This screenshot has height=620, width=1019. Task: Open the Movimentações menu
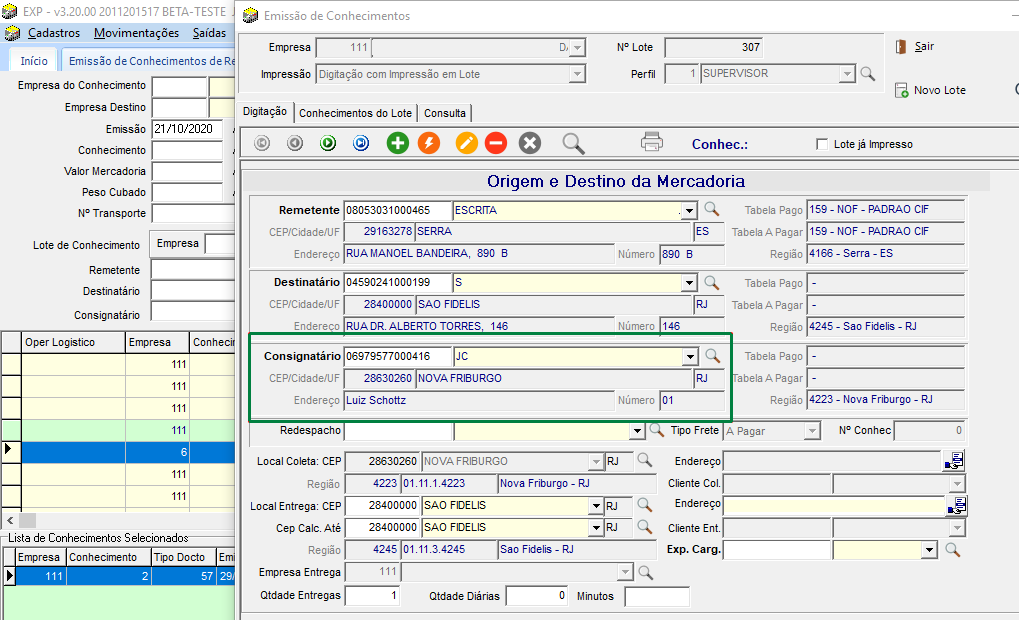coord(136,33)
